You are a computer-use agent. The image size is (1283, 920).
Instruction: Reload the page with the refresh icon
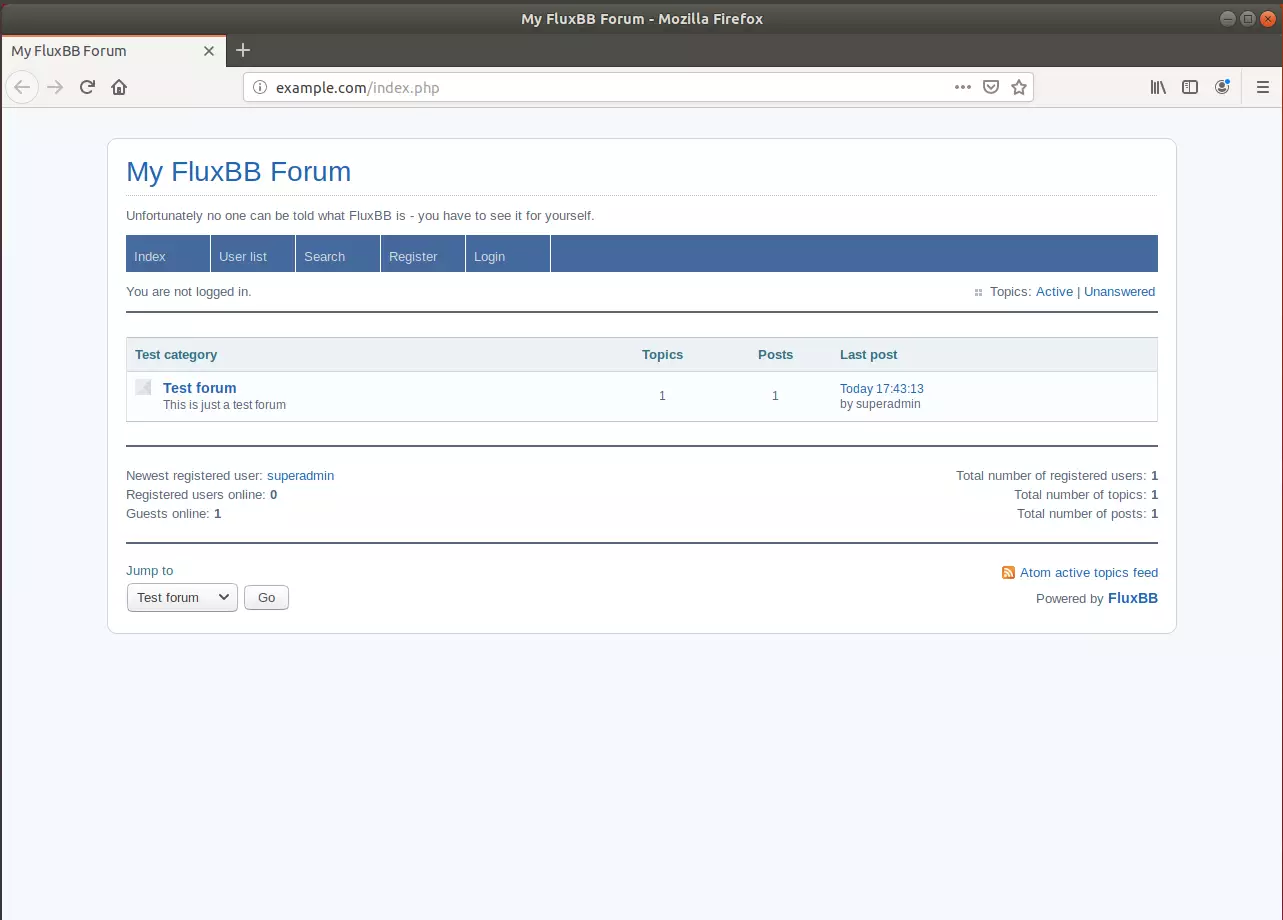point(87,87)
